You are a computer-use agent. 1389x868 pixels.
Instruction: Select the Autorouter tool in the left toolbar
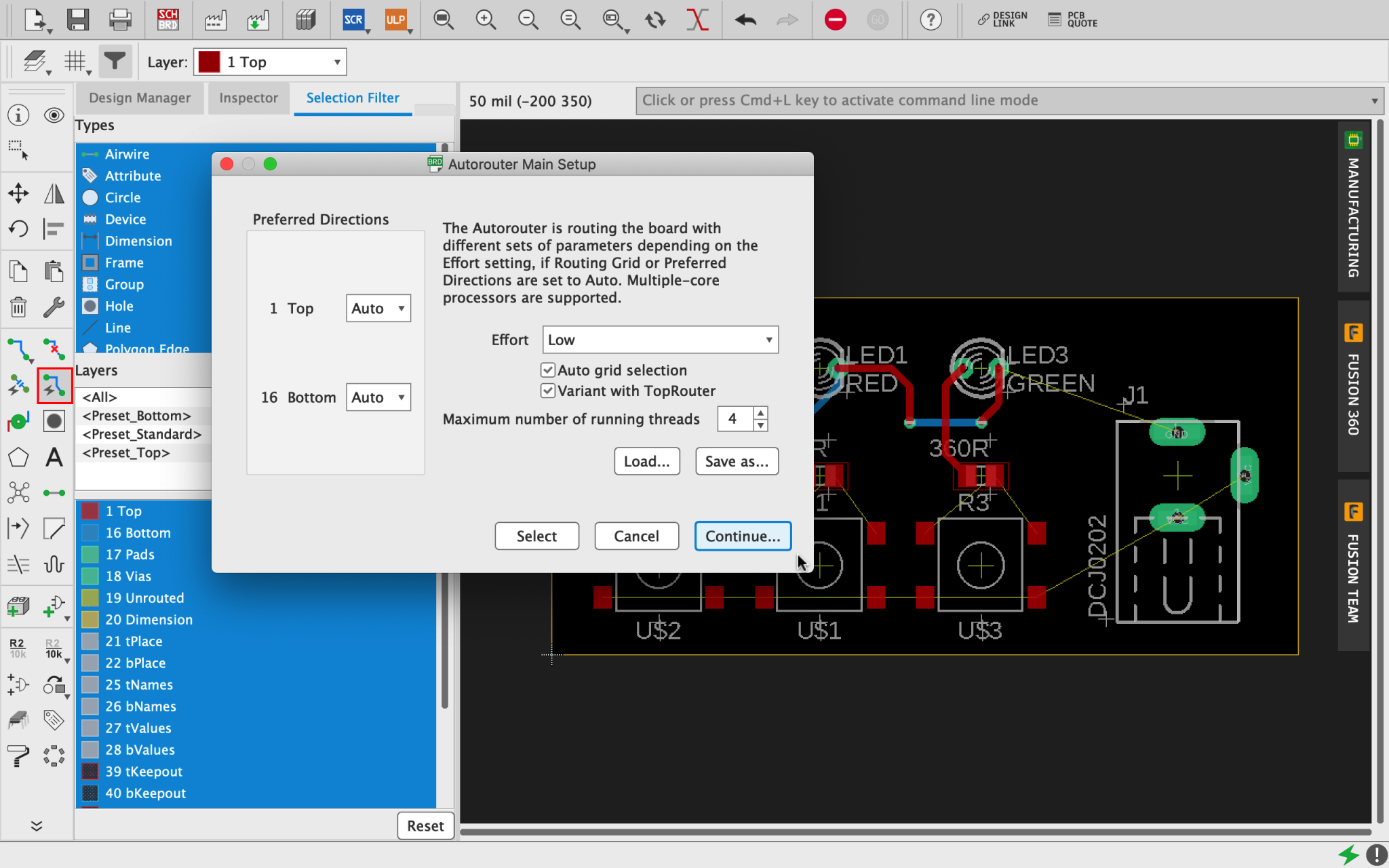54,385
